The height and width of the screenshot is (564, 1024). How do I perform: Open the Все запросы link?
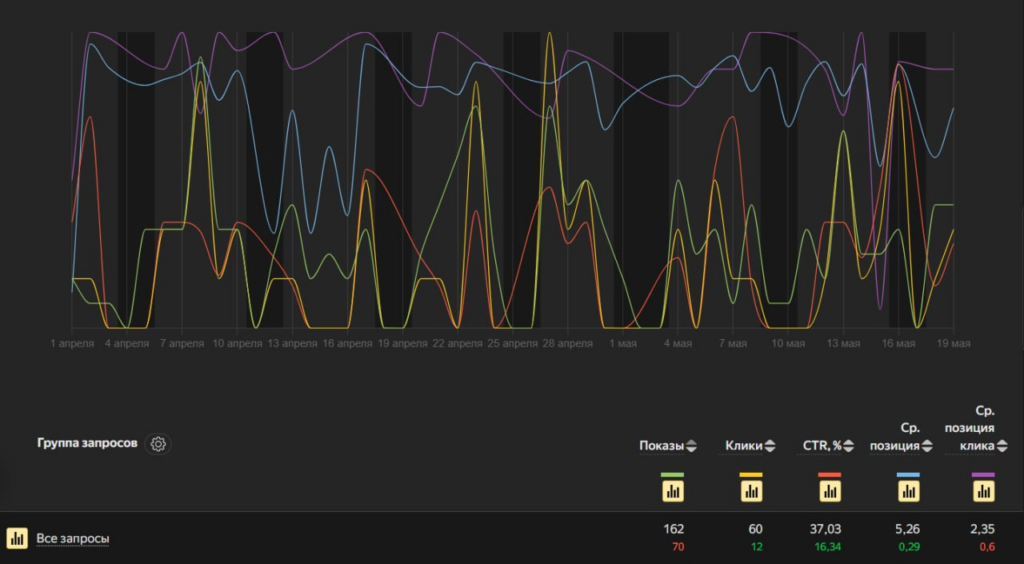(72, 539)
